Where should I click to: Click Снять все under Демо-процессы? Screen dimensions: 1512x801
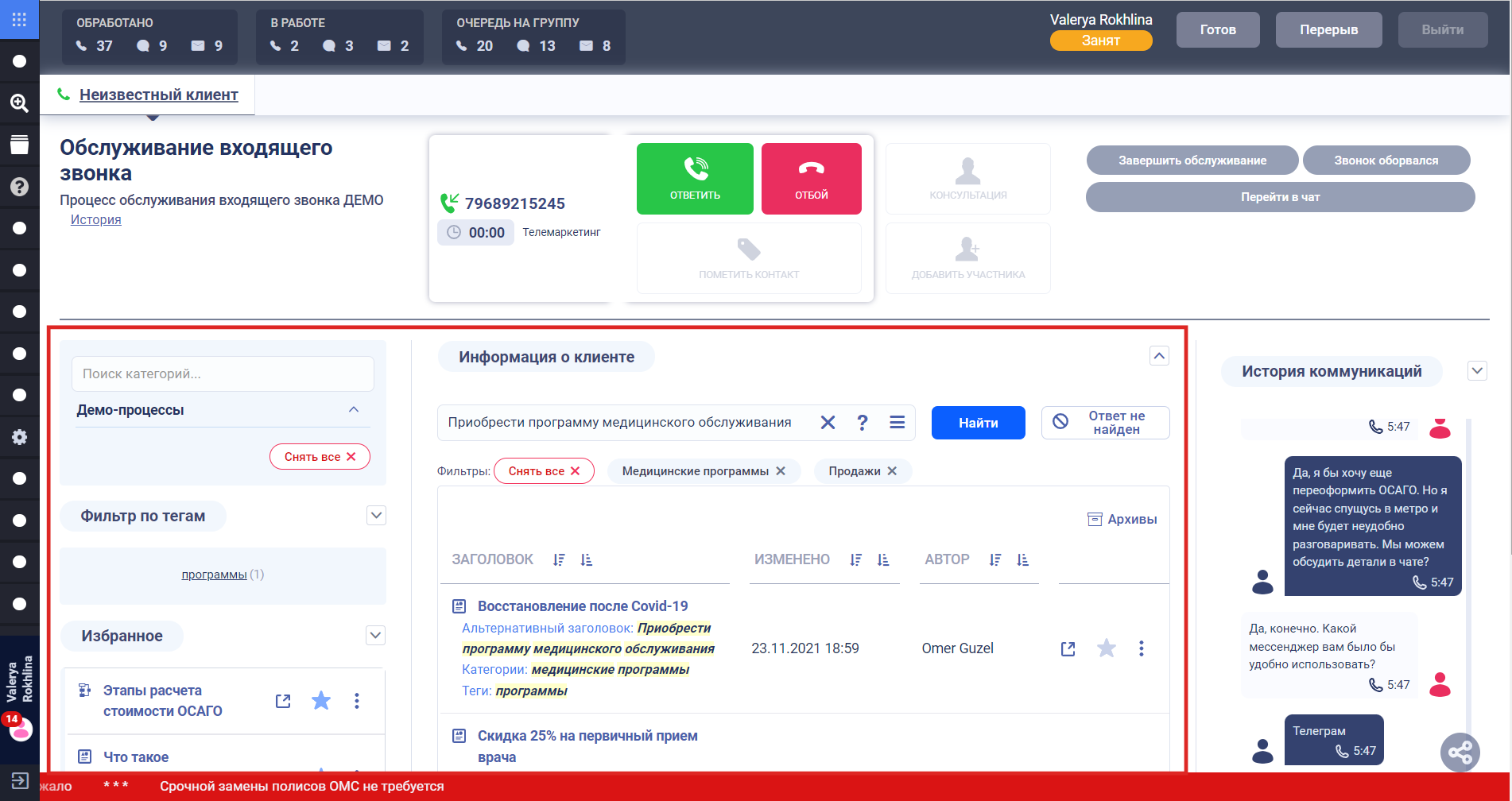pos(320,457)
